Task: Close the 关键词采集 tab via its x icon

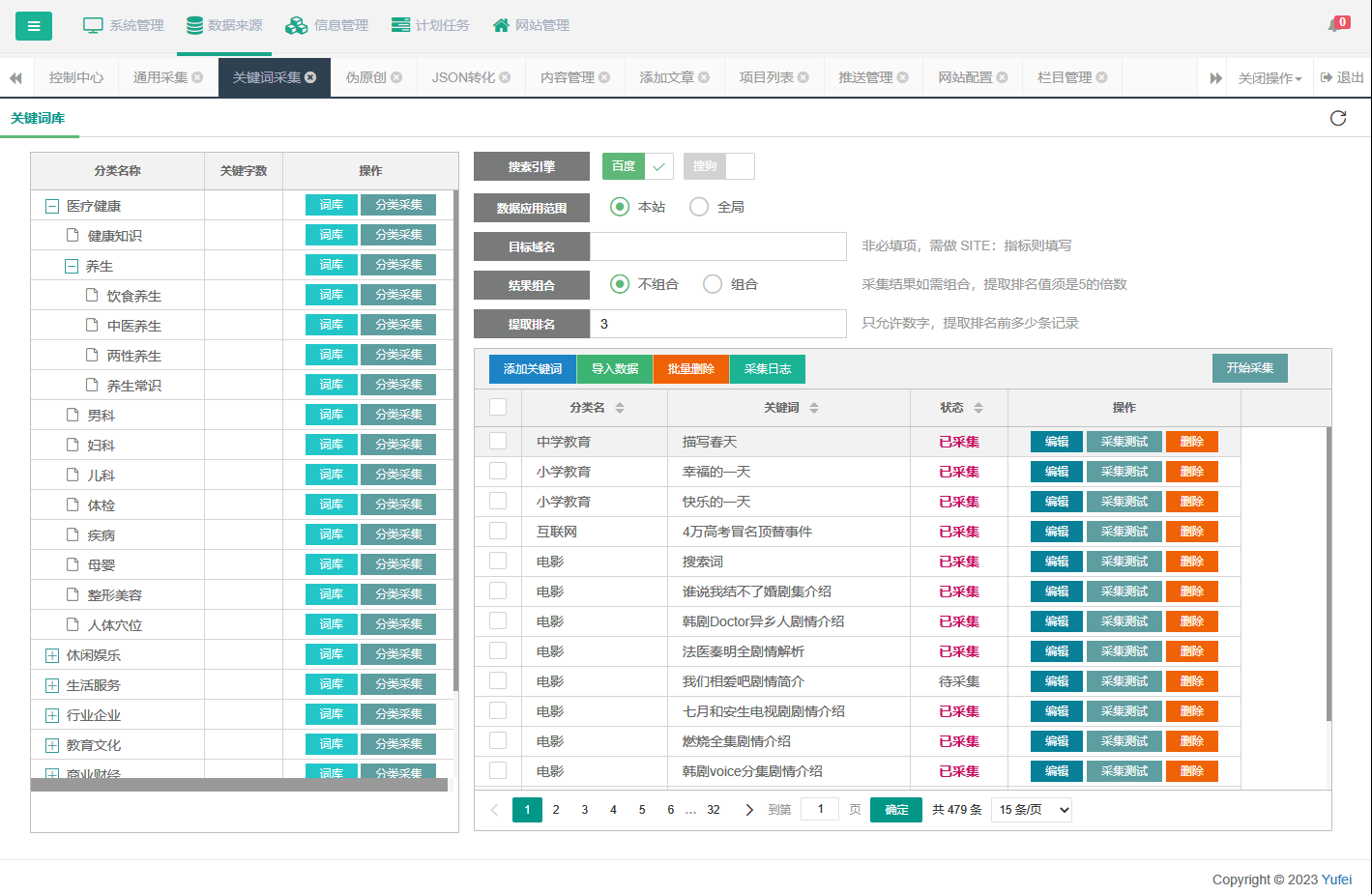Action: click(x=310, y=77)
